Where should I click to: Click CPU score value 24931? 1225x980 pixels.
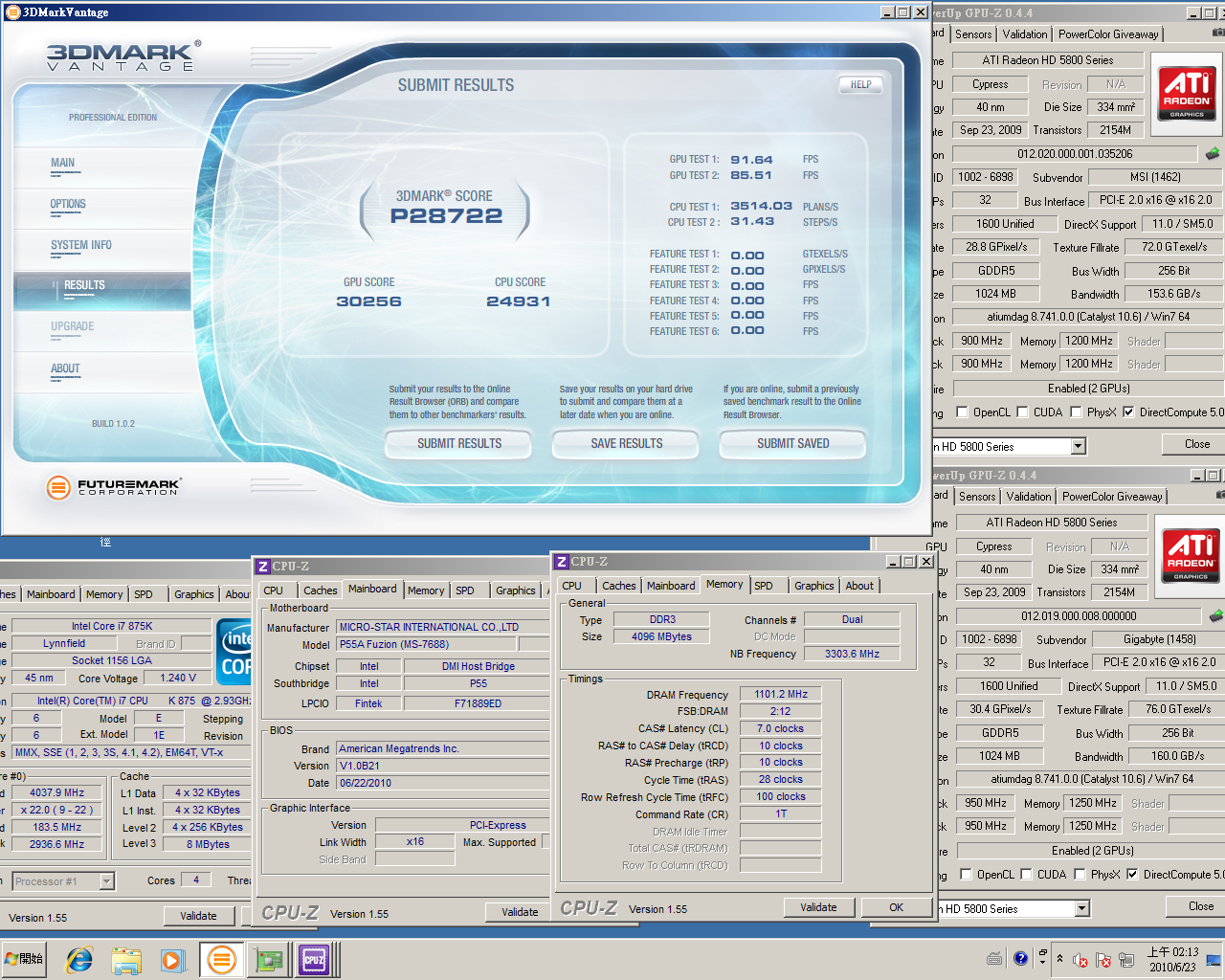[x=519, y=301]
